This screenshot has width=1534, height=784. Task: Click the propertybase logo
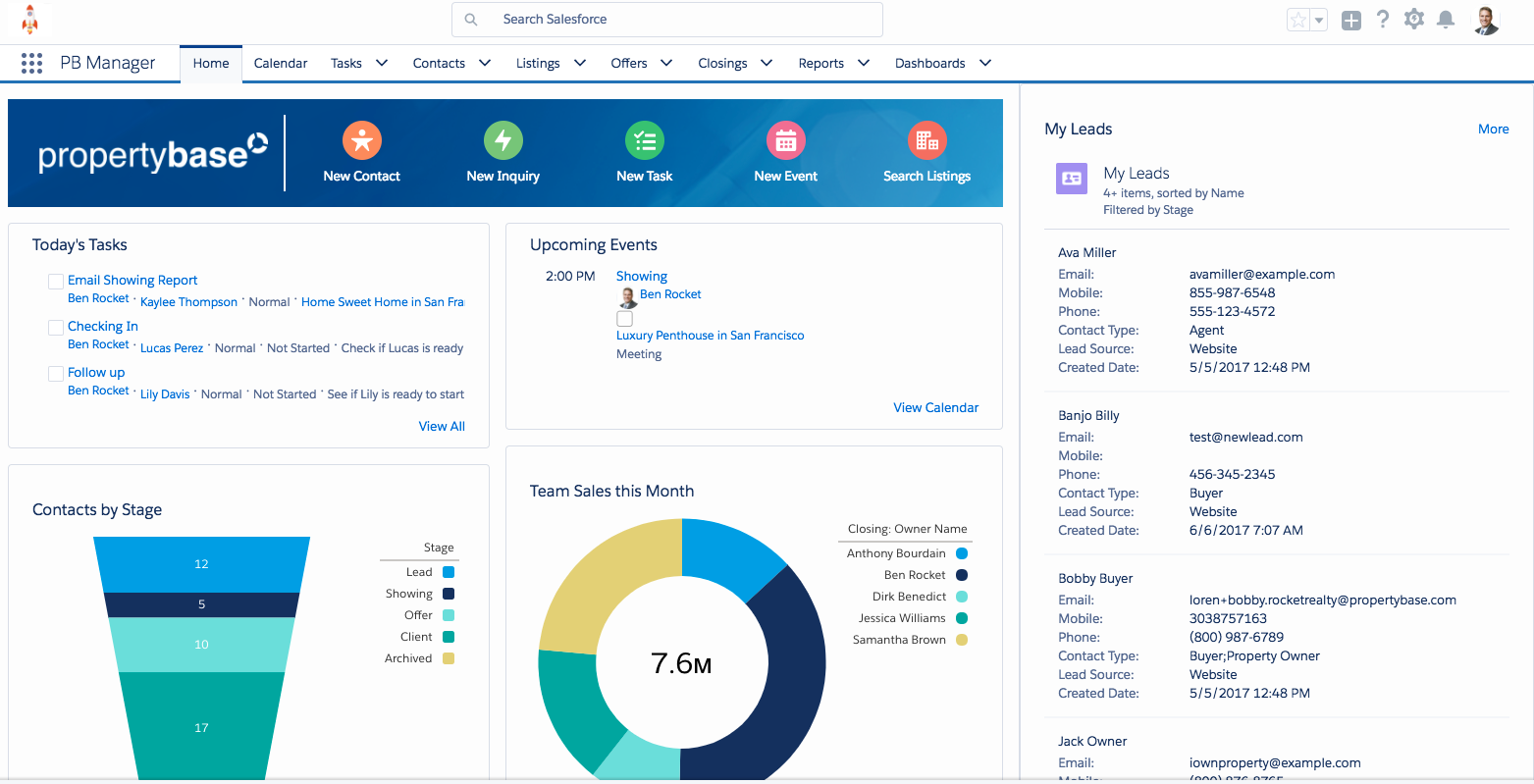(x=152, y=153)
